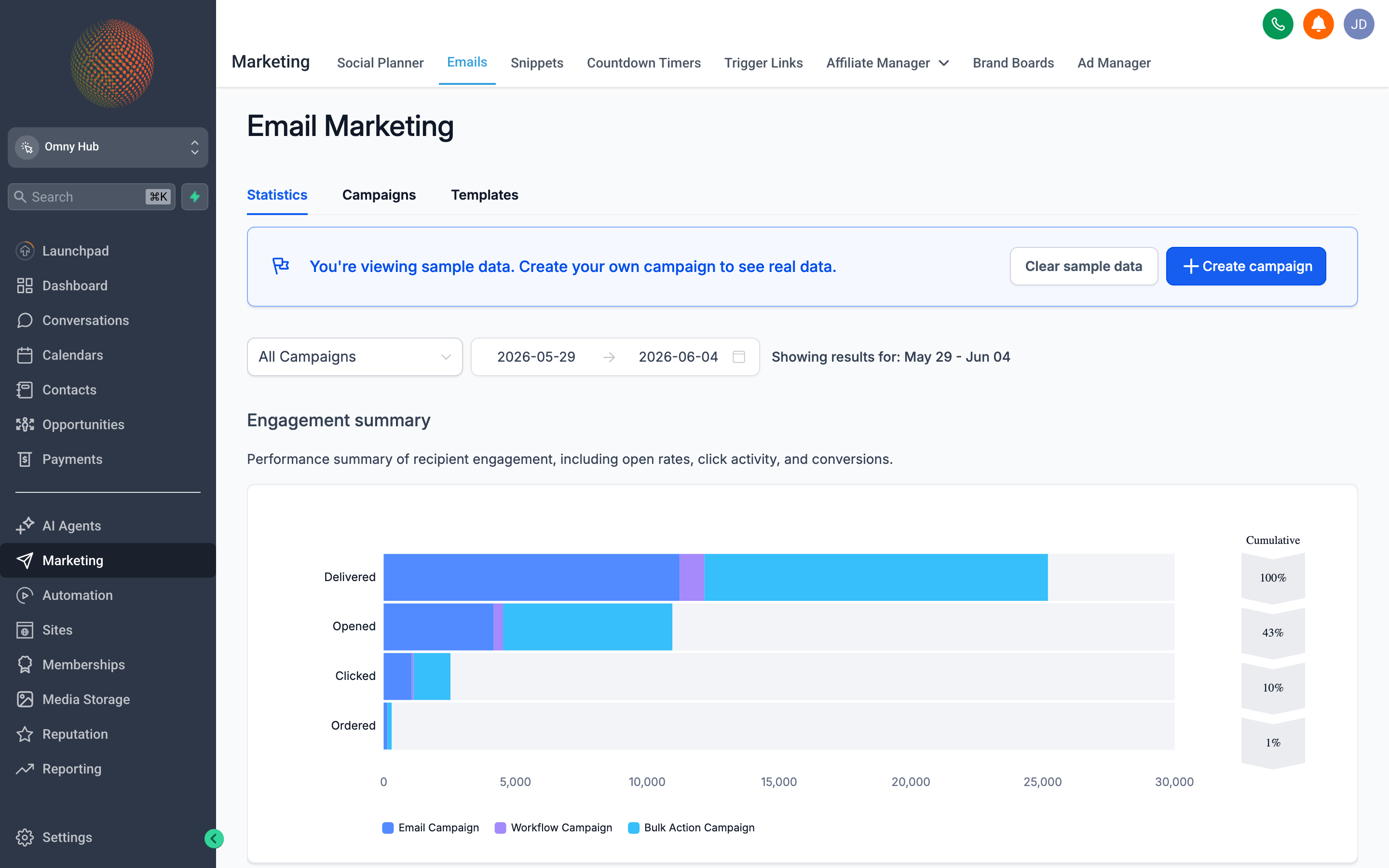Screen dimensions: 1389x868
Task: Click the Memberships badge icon
Action: pos(25,665)
